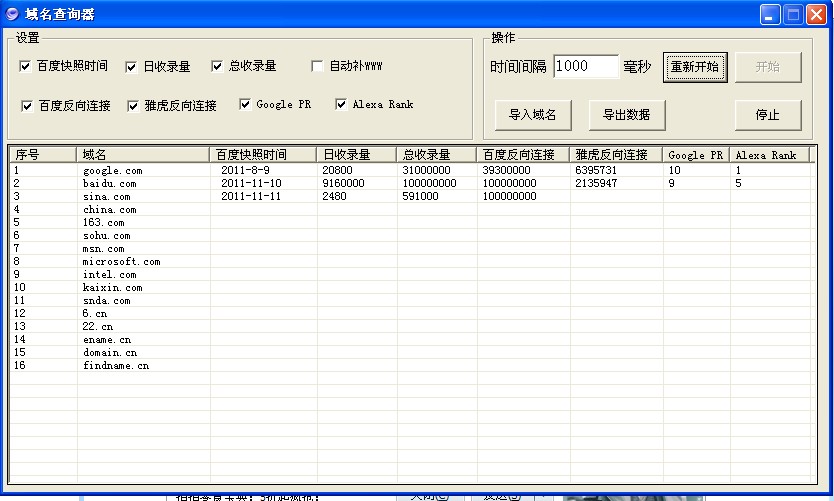The image size is (834, 501).
Task: Click the Google PR column header
Action: coord(696,155)
